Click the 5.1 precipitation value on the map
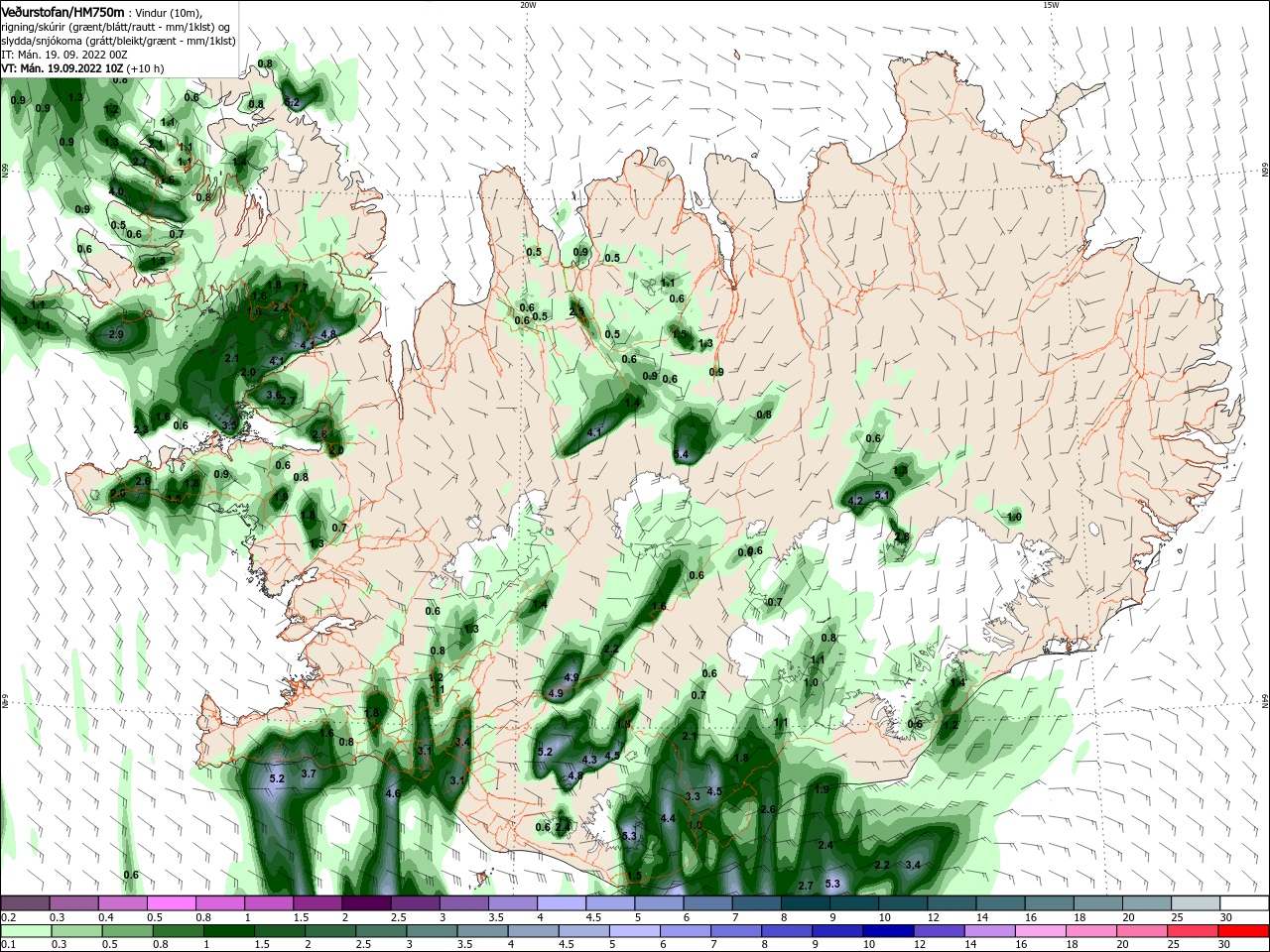Screen dimensions: 1270x952 883,494
